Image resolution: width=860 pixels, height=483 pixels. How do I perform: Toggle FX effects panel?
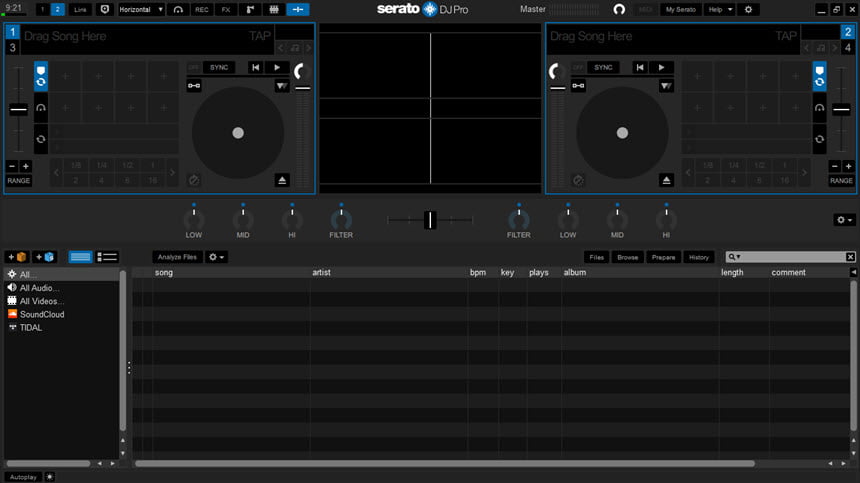pyautogui.click(x=226, y=9)
